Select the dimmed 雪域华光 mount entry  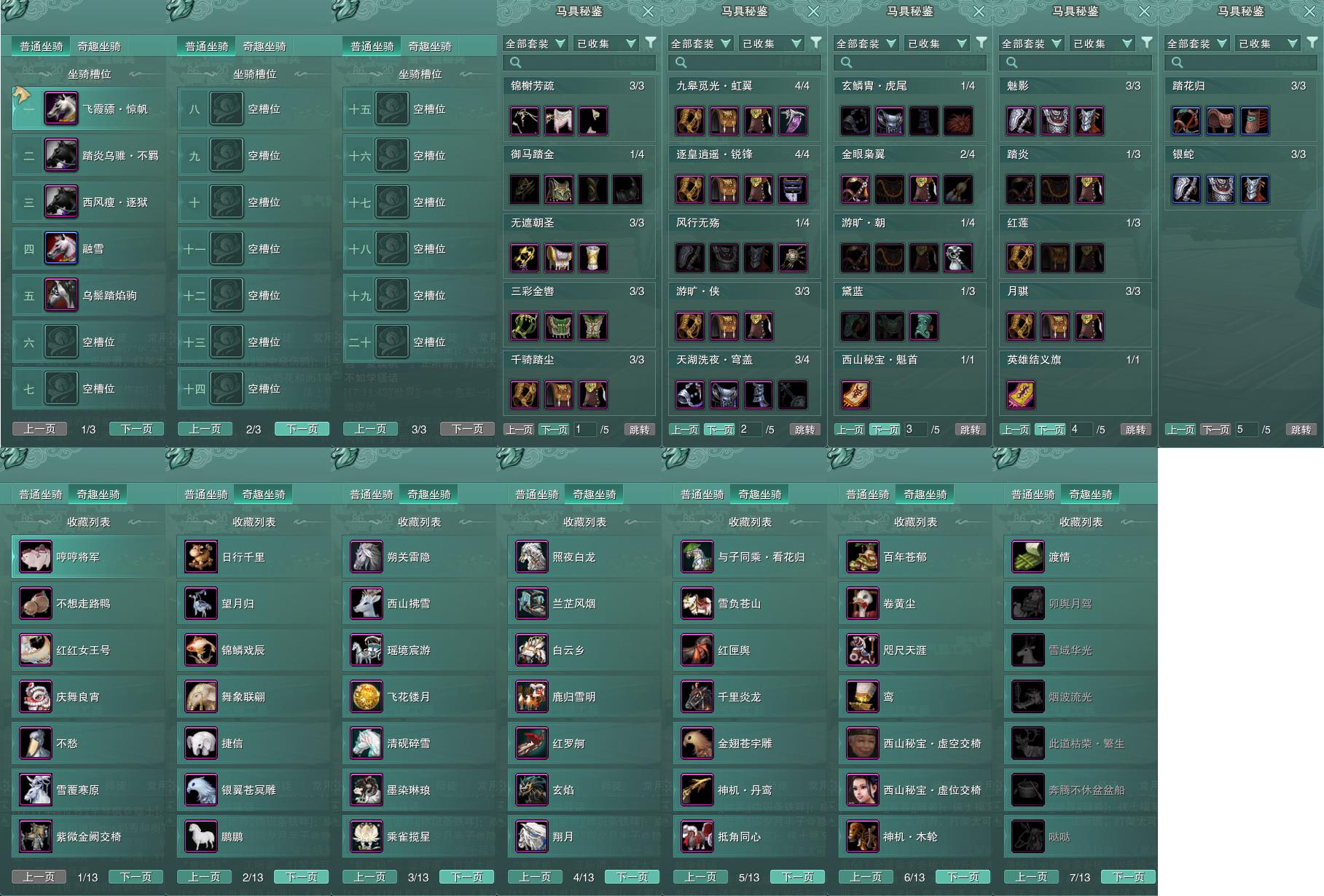(x=1081, y=650)
